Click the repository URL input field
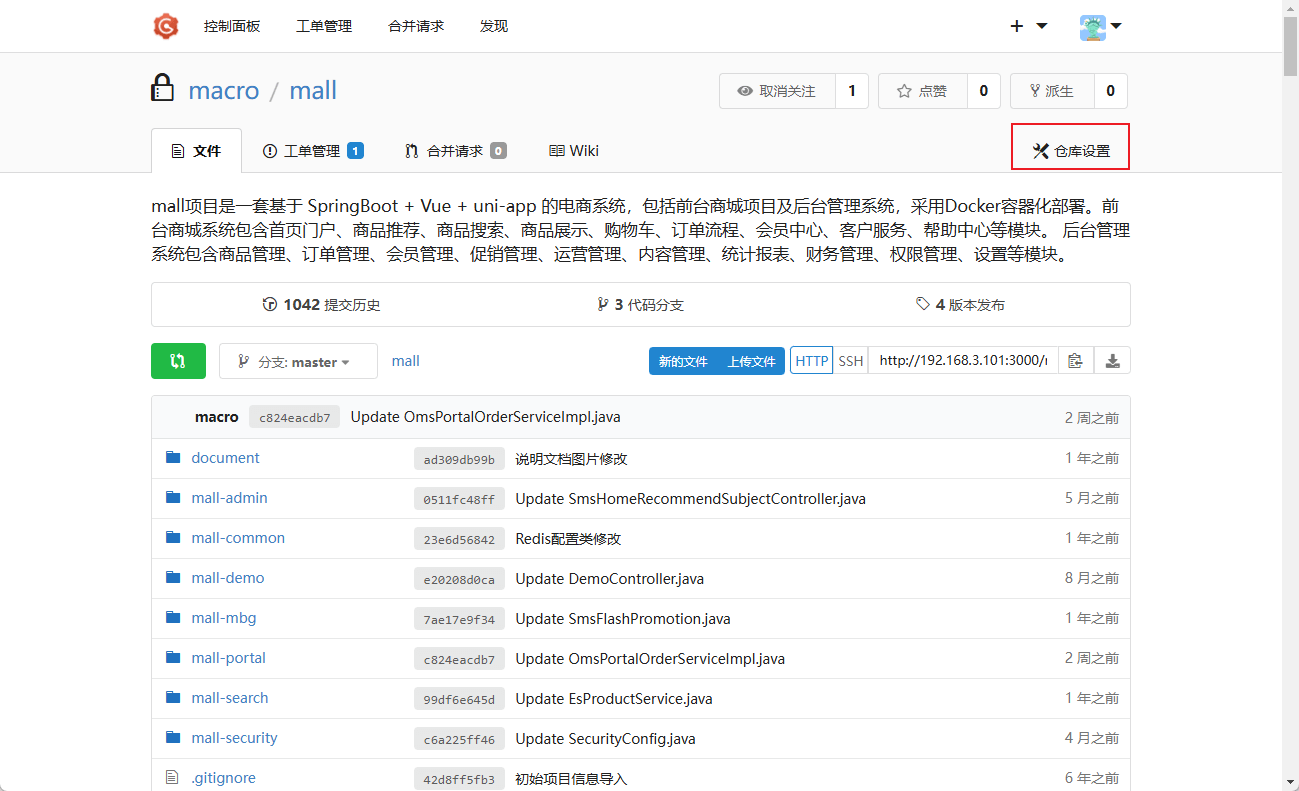 (961, 361)
